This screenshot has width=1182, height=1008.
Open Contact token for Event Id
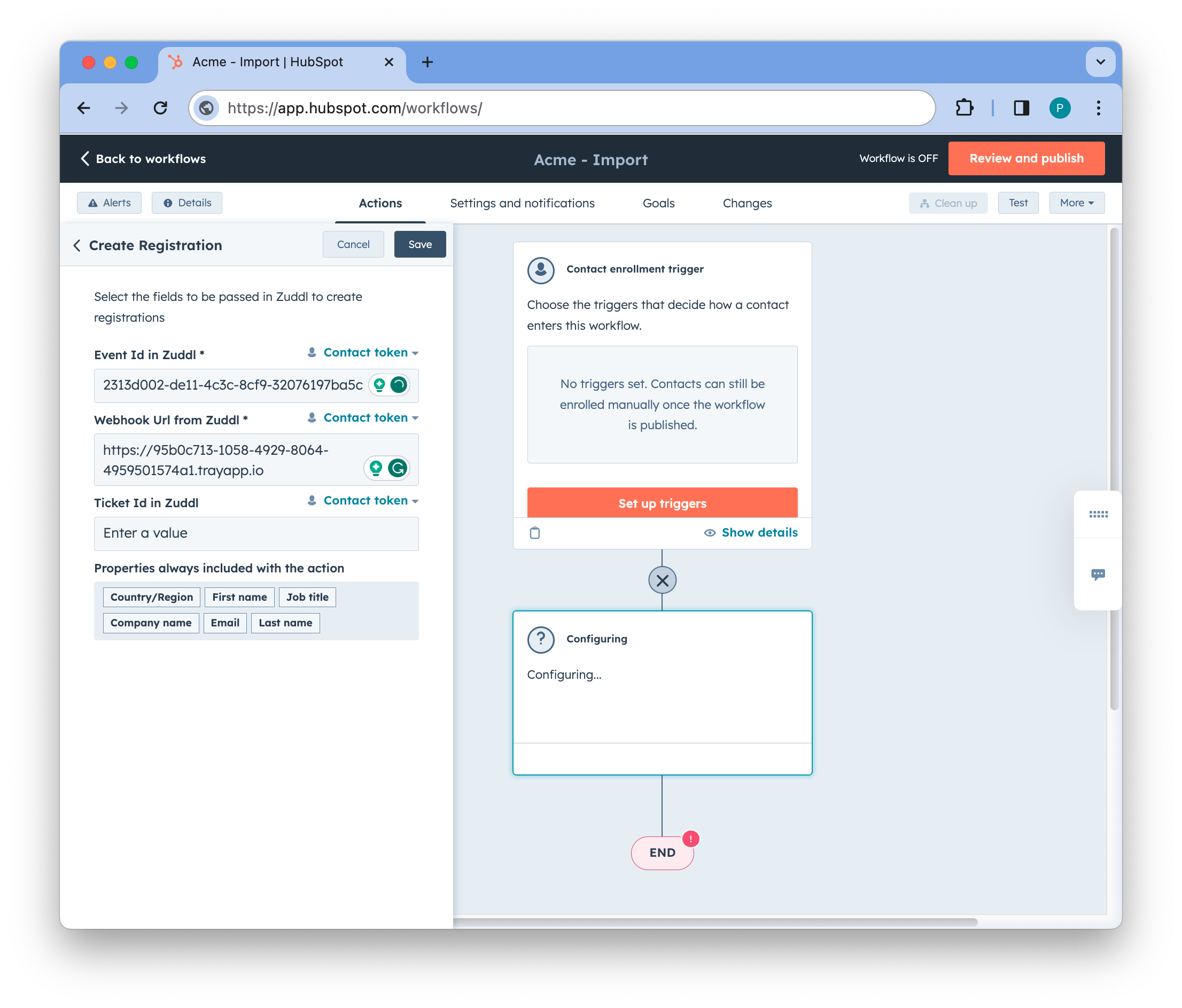pyautogui.click(x=363, y=353)
